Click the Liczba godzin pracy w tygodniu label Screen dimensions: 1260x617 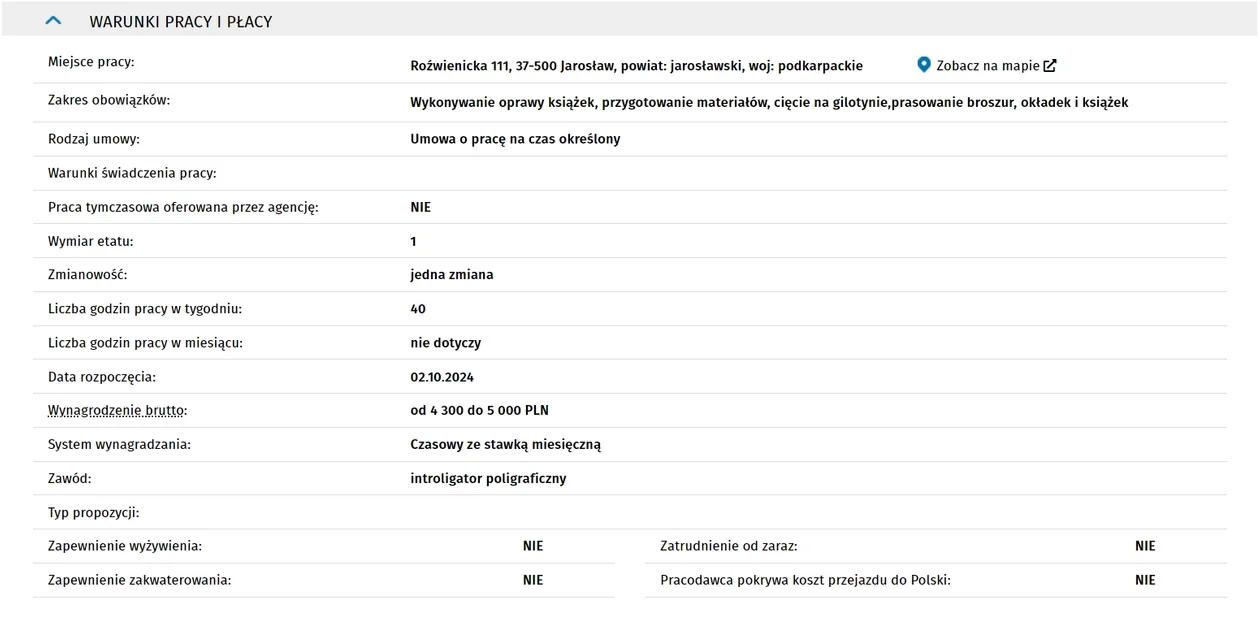[145, 309]
